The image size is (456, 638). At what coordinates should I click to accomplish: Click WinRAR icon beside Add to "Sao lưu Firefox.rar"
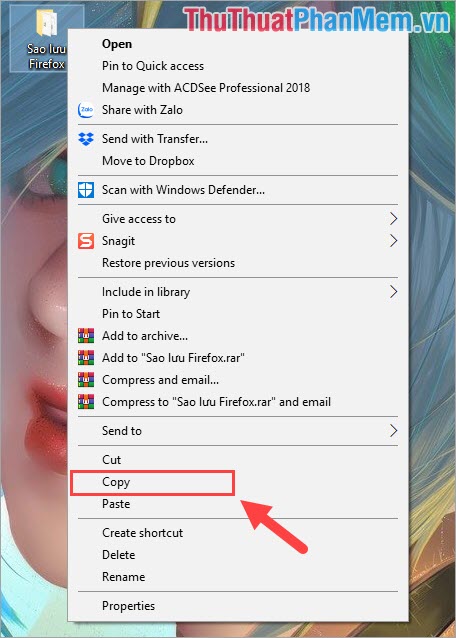click(86, 358)
